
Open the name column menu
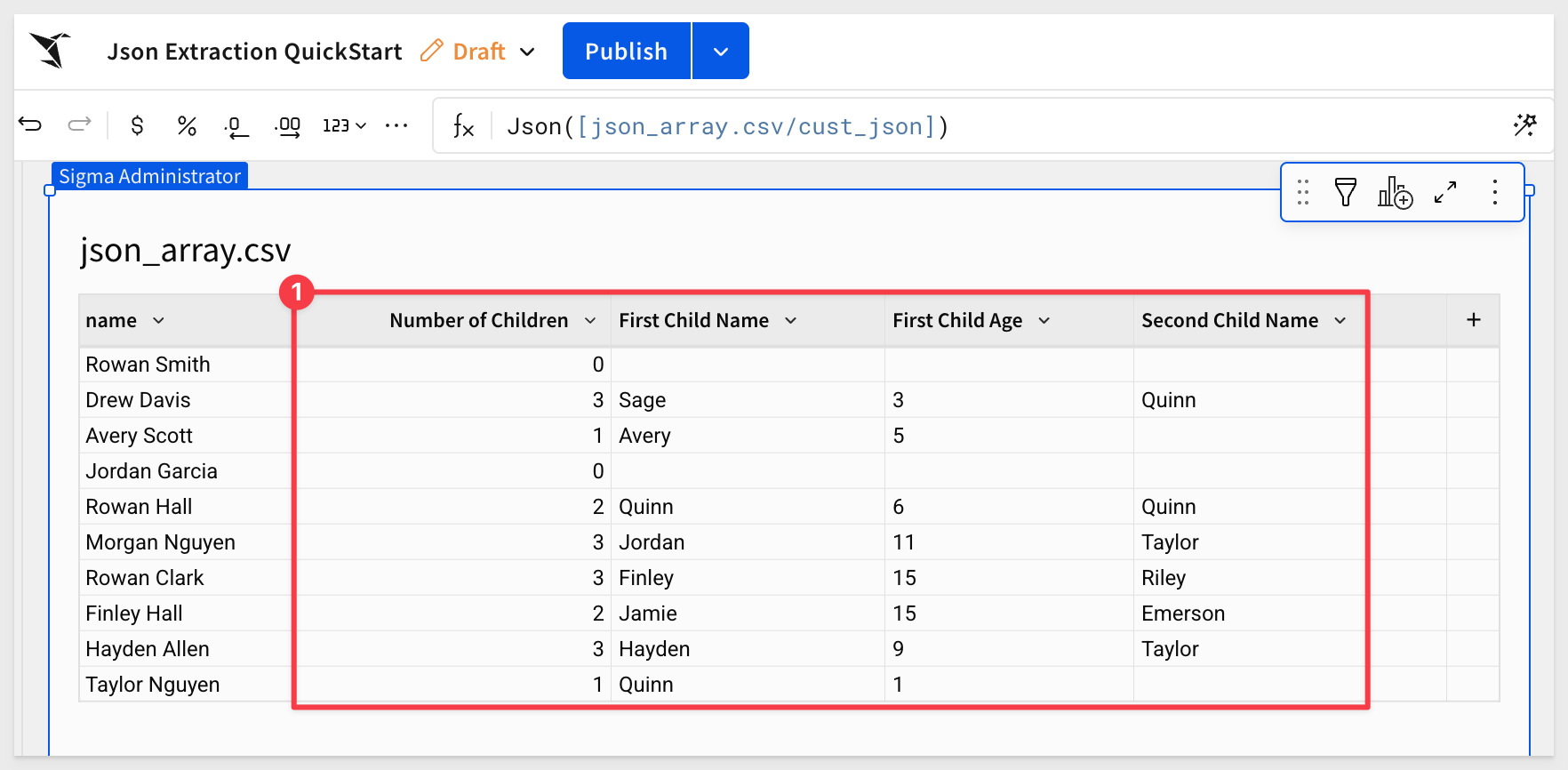point(158,320)
